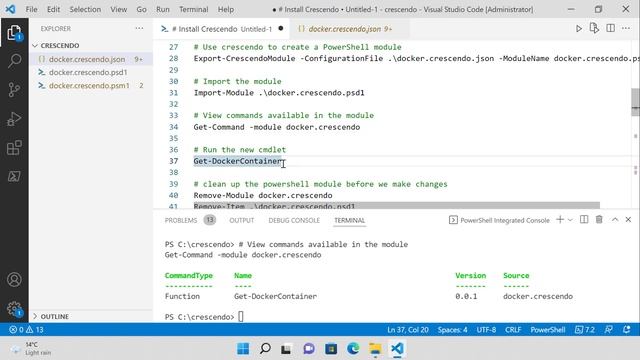Switch to the DEBUG CONSOLE tab
The width and height of the screenshot is (640, 360).
[294, 220]
